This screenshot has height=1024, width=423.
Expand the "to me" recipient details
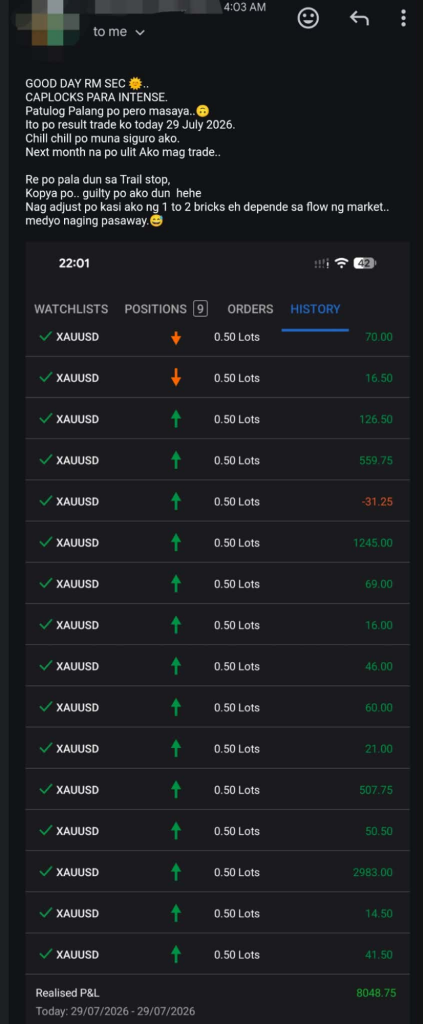[119, 32]
